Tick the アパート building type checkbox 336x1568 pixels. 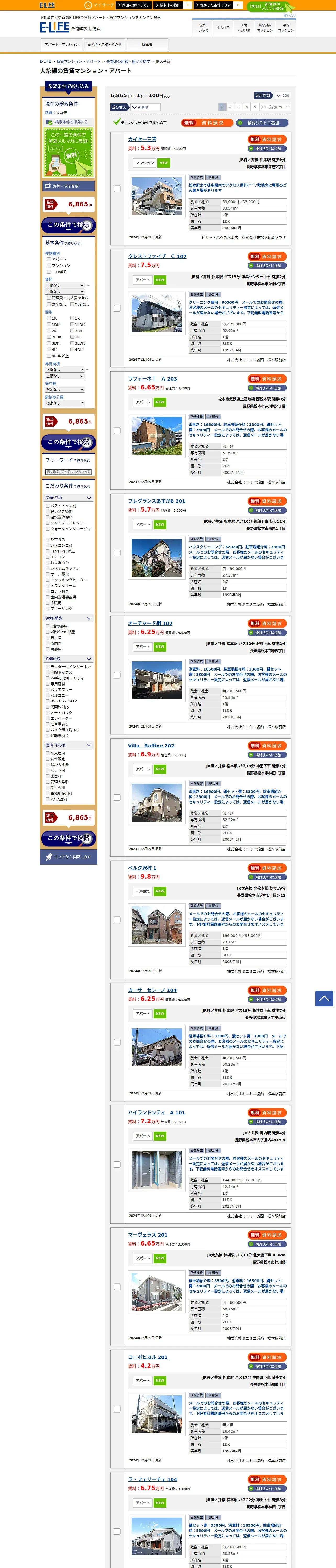coord(49,259)
